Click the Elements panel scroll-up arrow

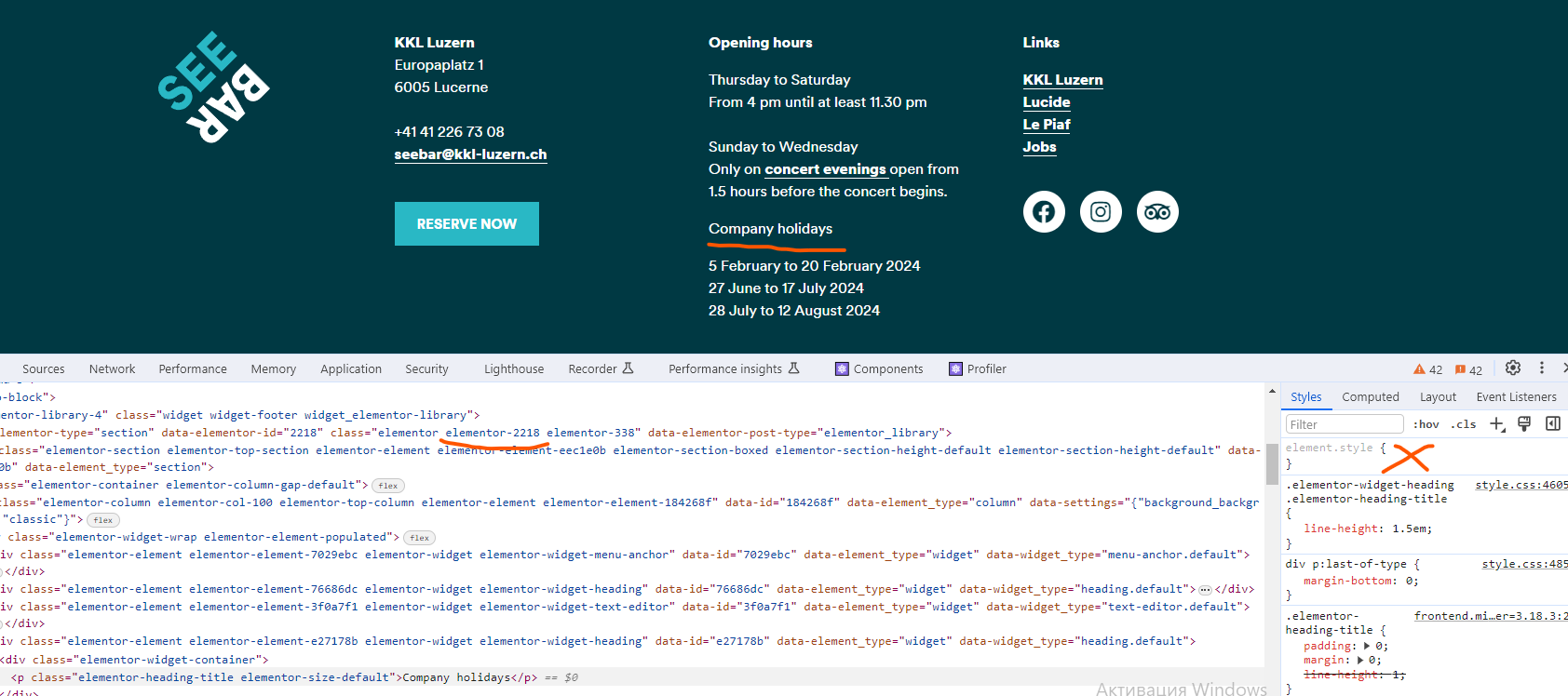(1272, 392)
